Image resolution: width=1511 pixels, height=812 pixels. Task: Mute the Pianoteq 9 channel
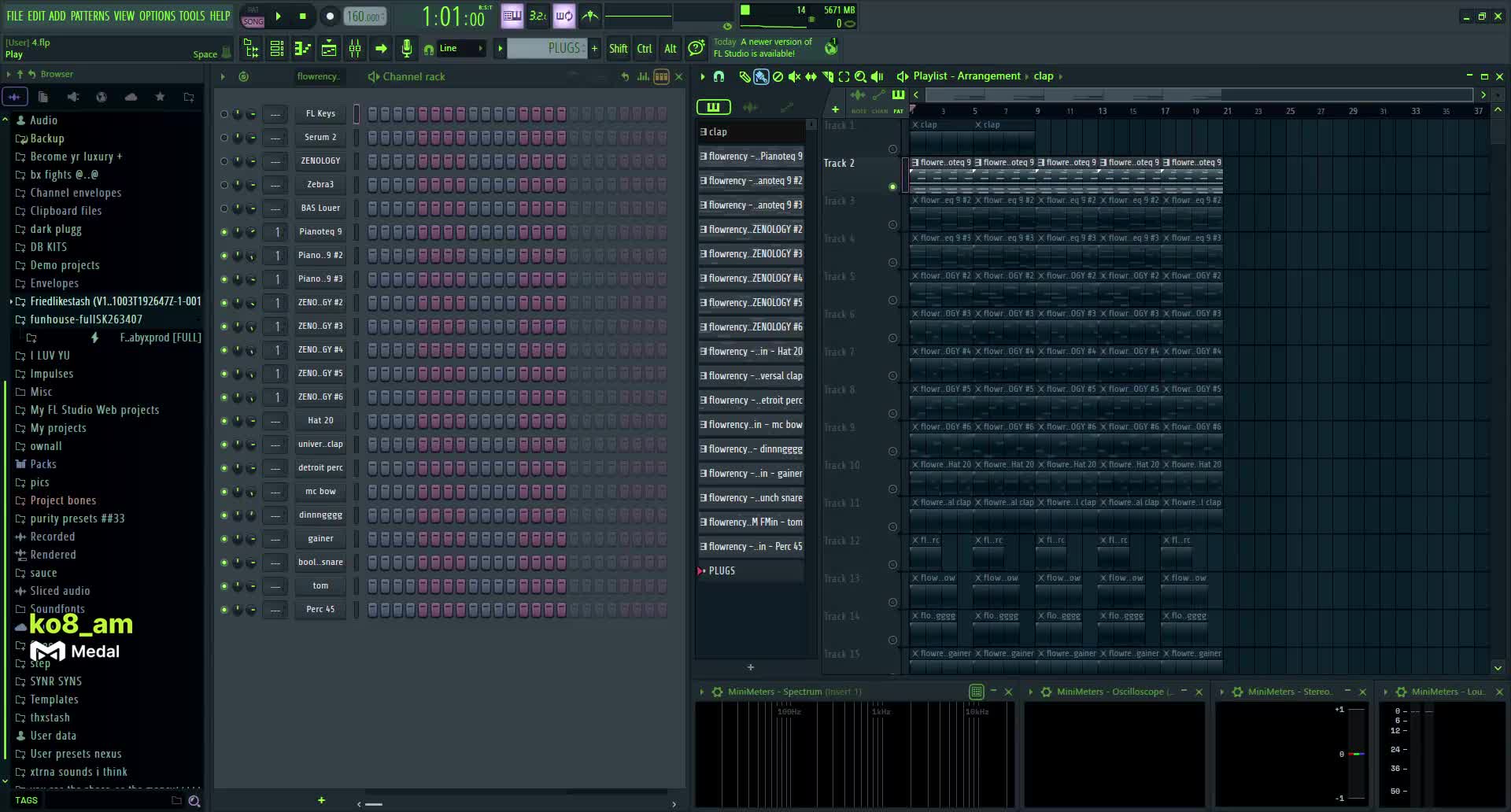pos(224,232)
